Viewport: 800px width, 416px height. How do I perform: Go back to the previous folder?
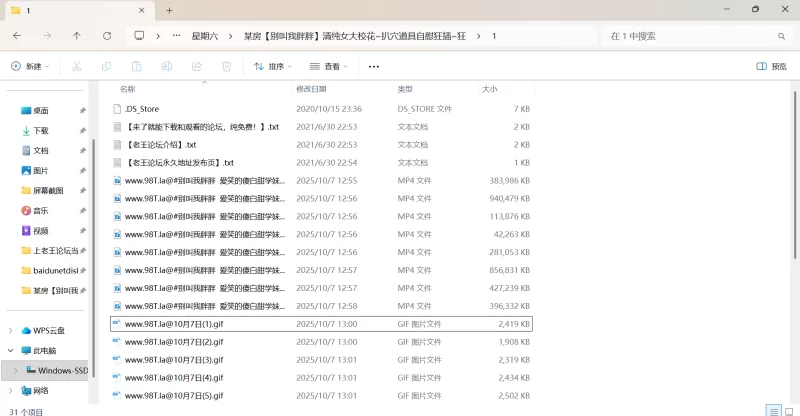click(17, 35)
